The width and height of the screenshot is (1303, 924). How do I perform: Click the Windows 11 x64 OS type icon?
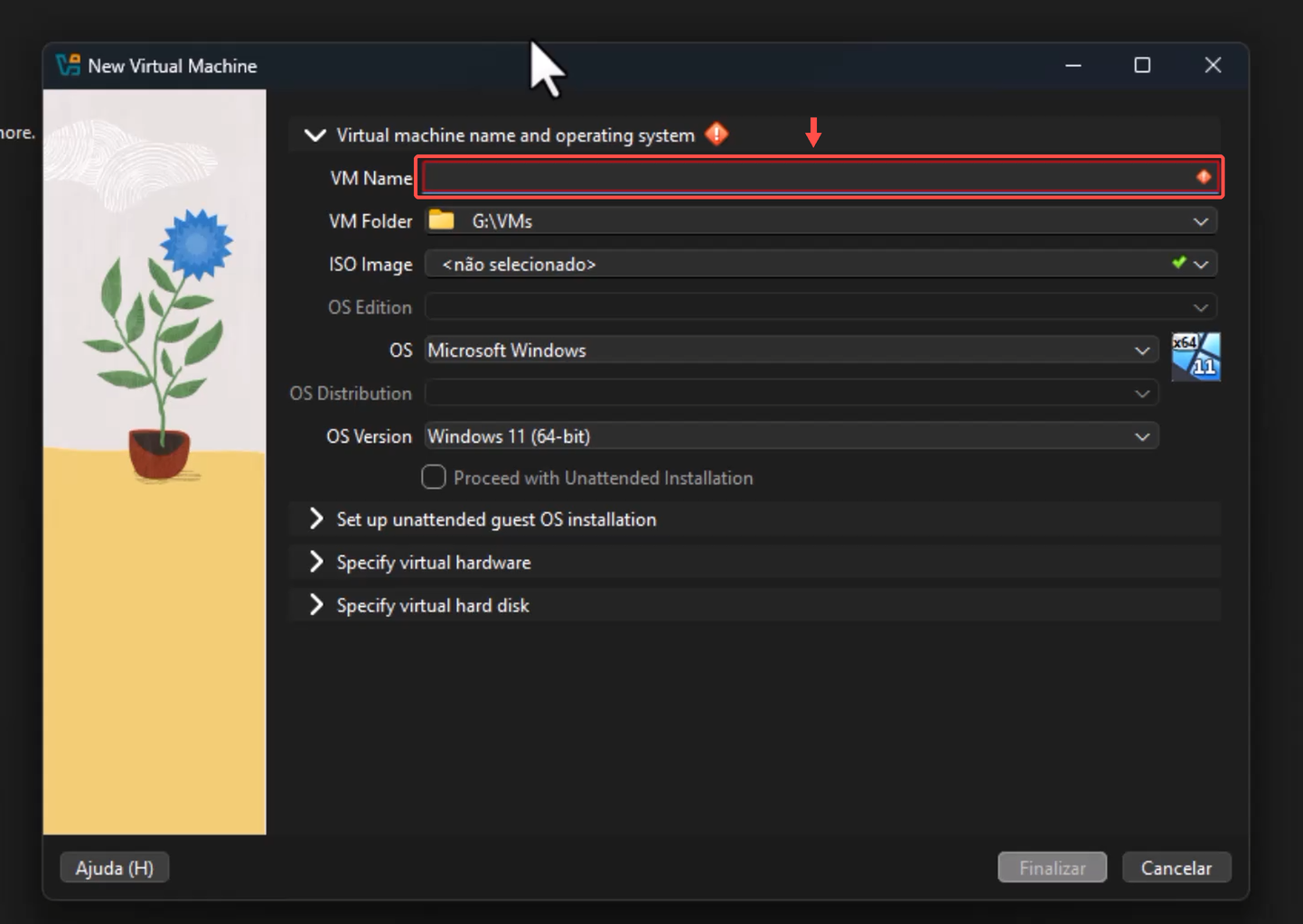pyautogui.click(x=1195, y=357)
